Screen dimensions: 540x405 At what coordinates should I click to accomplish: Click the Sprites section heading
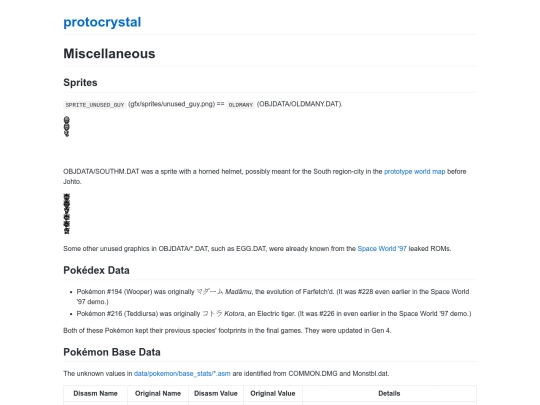(x=80, y=83)
